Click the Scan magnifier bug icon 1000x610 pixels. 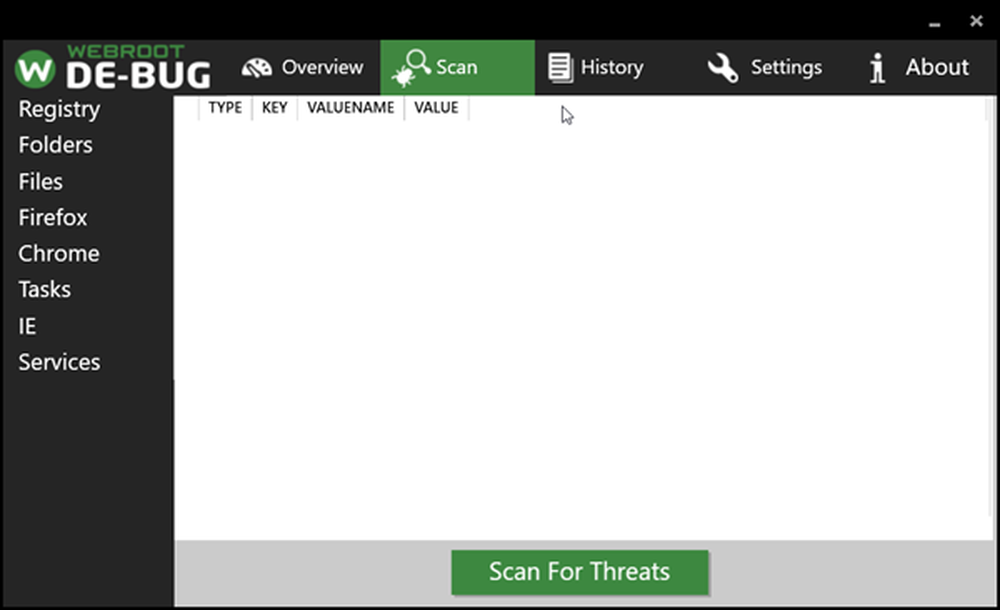411,68
